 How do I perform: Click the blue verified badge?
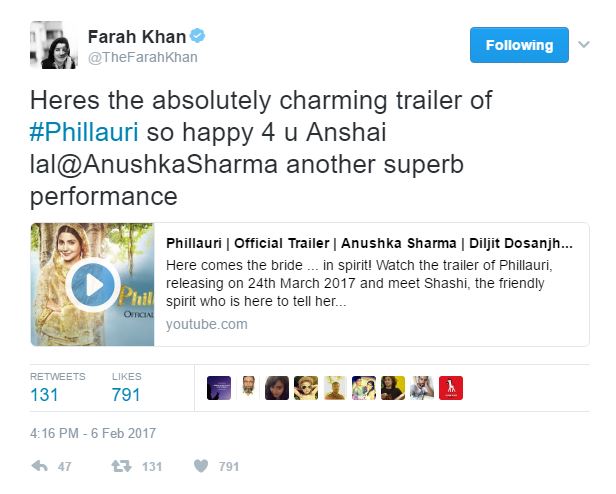point(198,37)
